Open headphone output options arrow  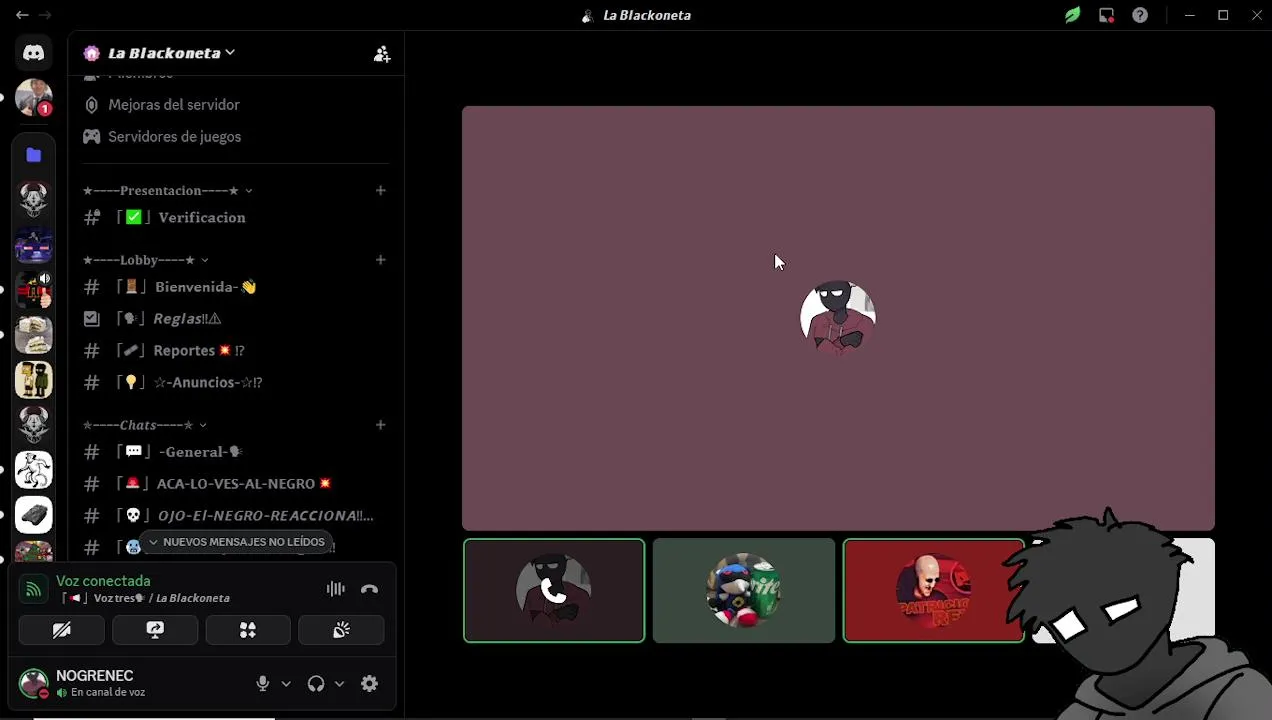point(339,684)
